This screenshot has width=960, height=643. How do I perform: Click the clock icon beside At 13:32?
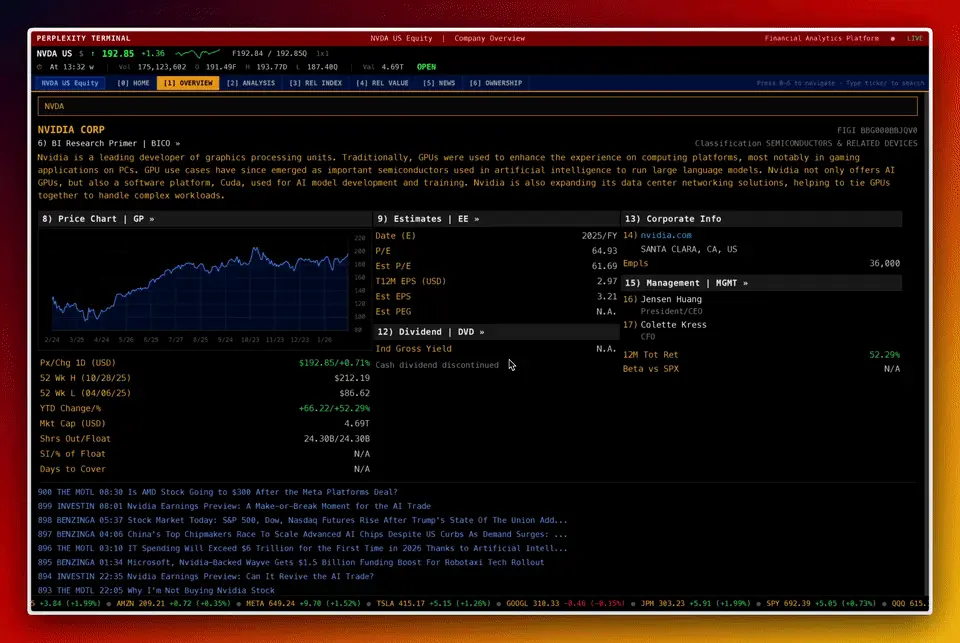pos(39,67)
